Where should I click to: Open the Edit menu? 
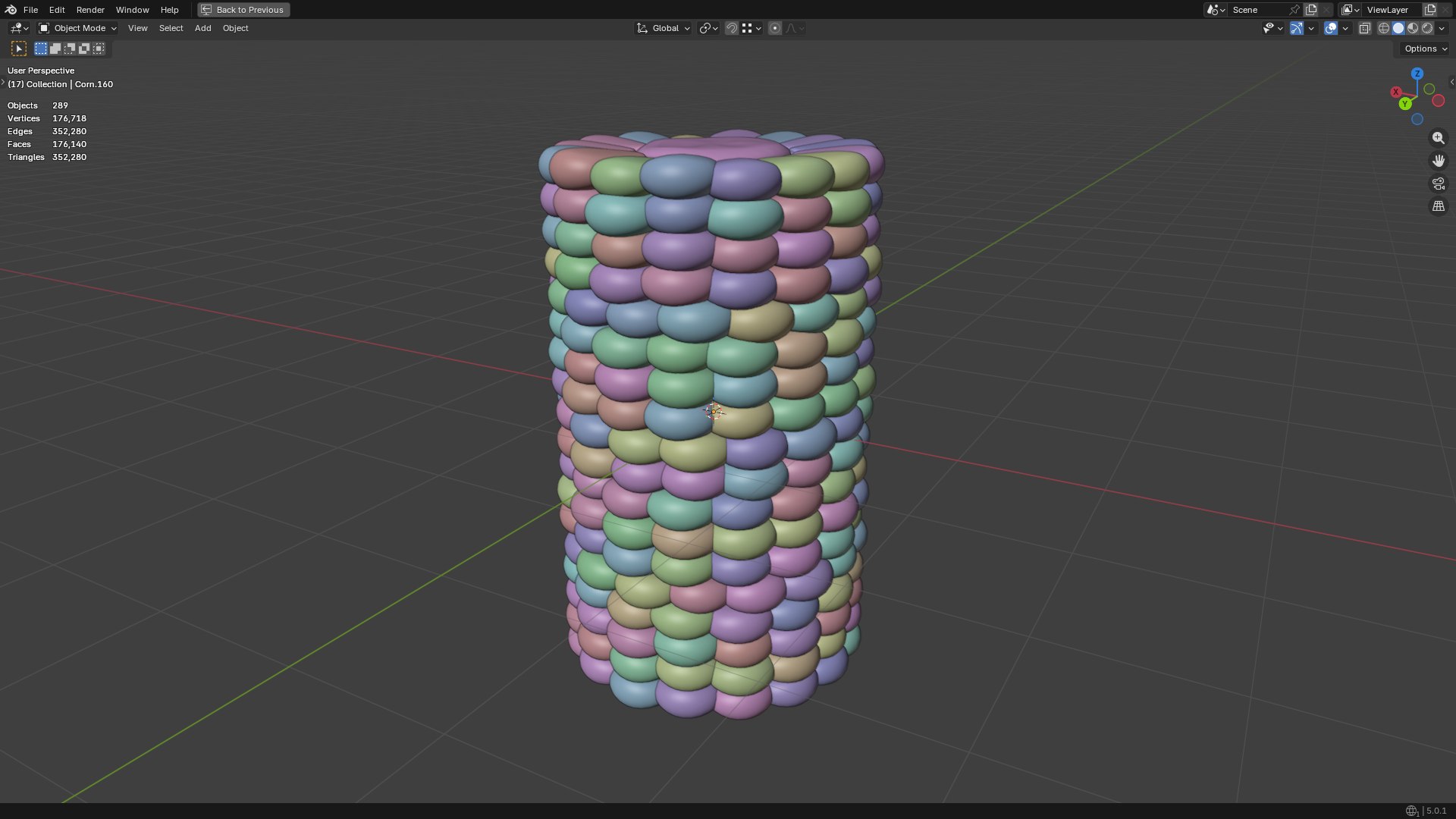tap(57, 10)
